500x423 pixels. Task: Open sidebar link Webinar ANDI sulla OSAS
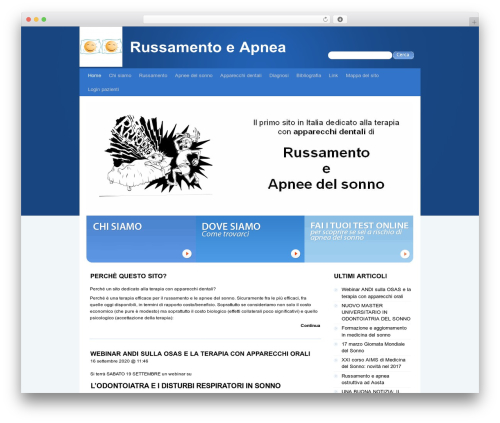click(376, 293)
